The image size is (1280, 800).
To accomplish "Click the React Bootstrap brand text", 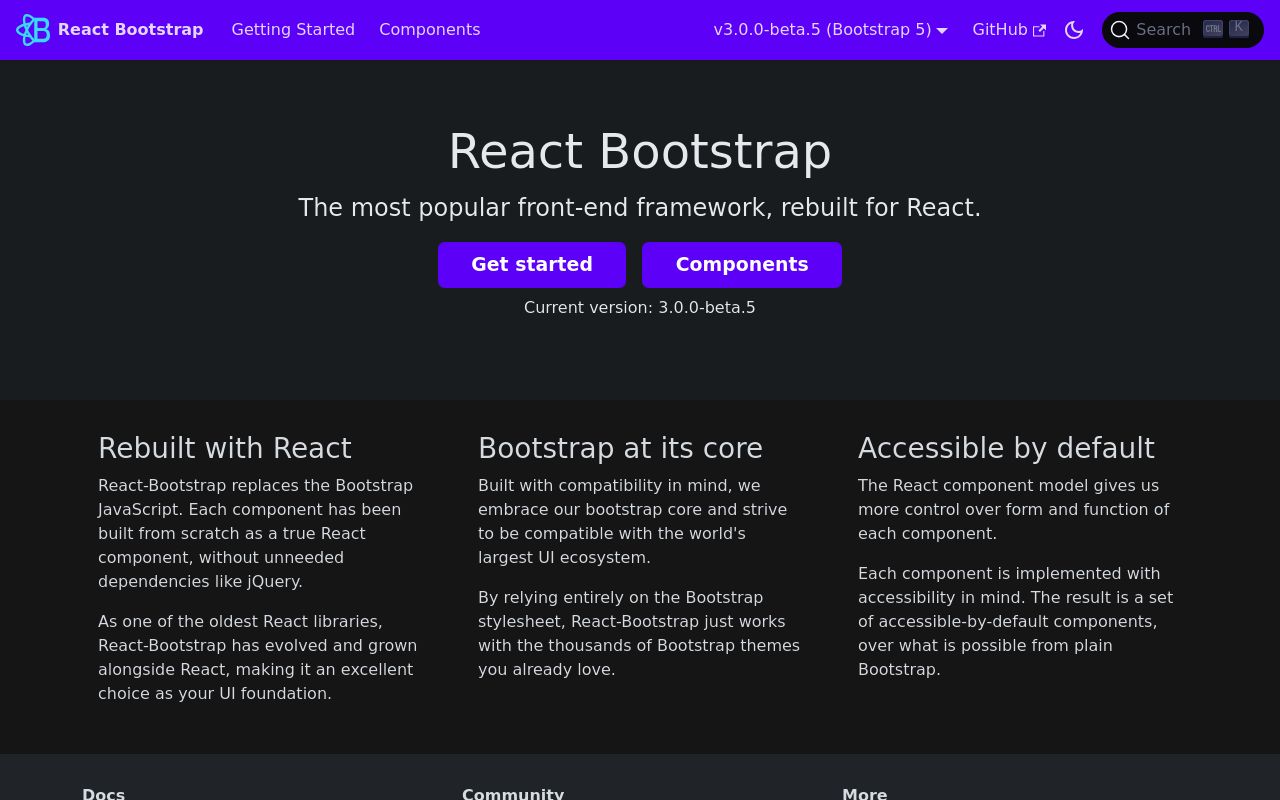I will (130, 30).
